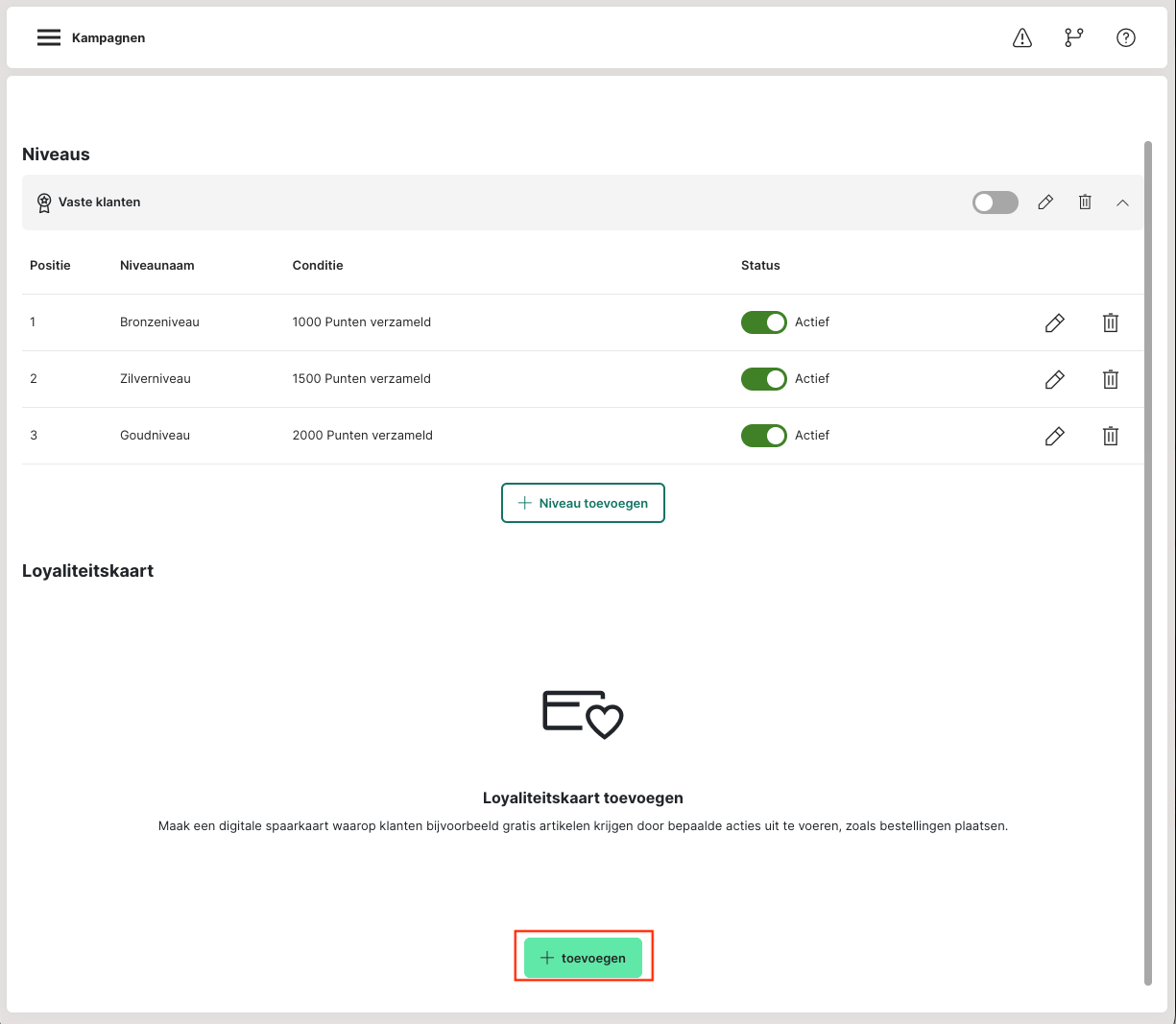Collapse the Vaste klanten section
Screen dimensions: 1176x1024
pos(1122,202)
